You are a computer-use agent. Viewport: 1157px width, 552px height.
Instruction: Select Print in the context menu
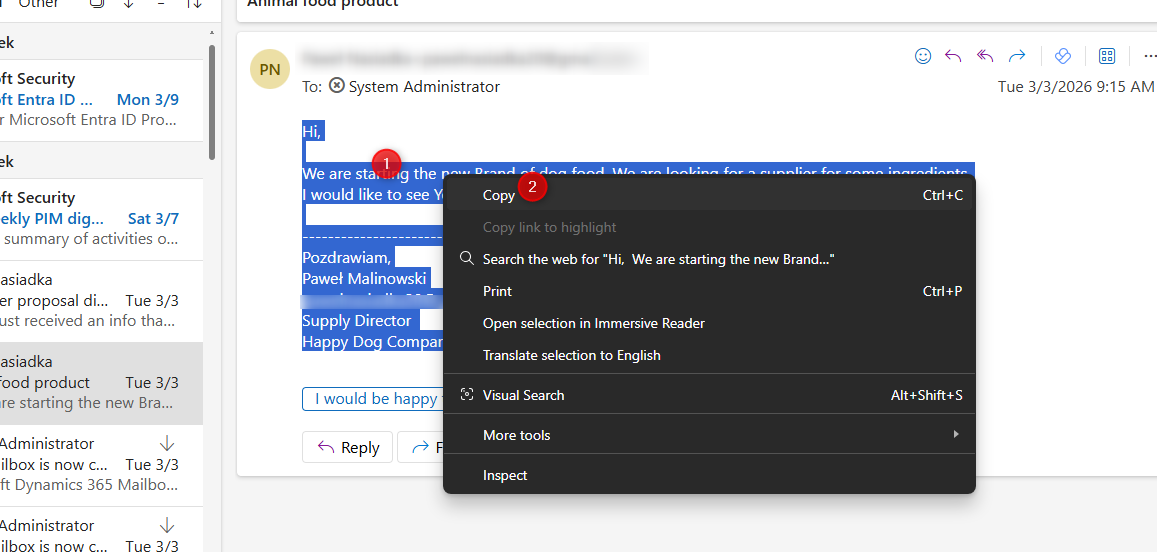point(497,291)
